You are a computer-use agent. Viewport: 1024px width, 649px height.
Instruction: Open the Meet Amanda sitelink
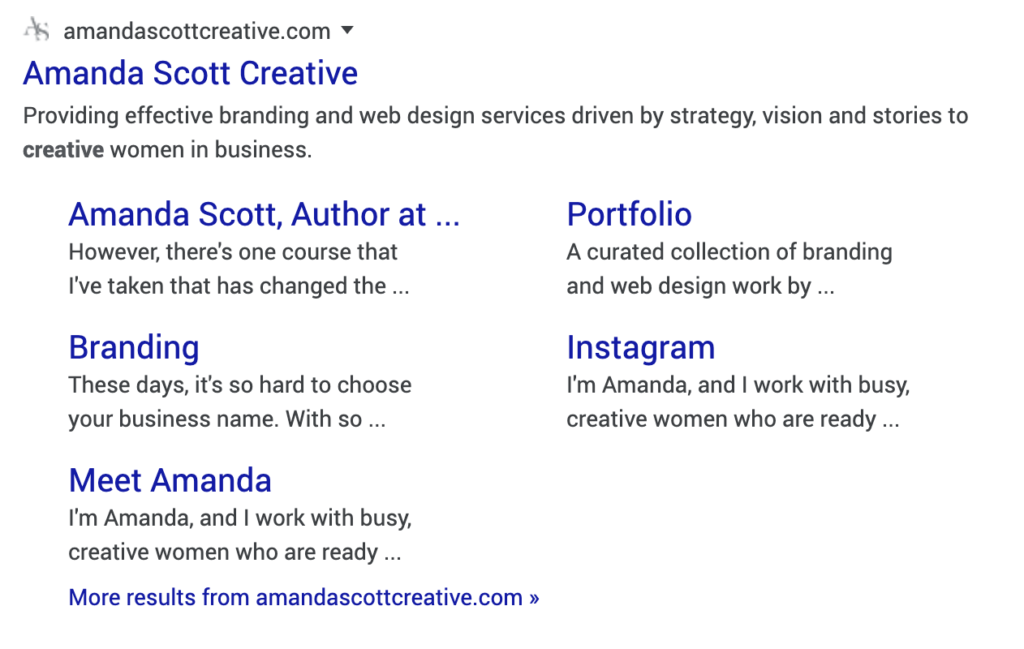click(170, 480)
